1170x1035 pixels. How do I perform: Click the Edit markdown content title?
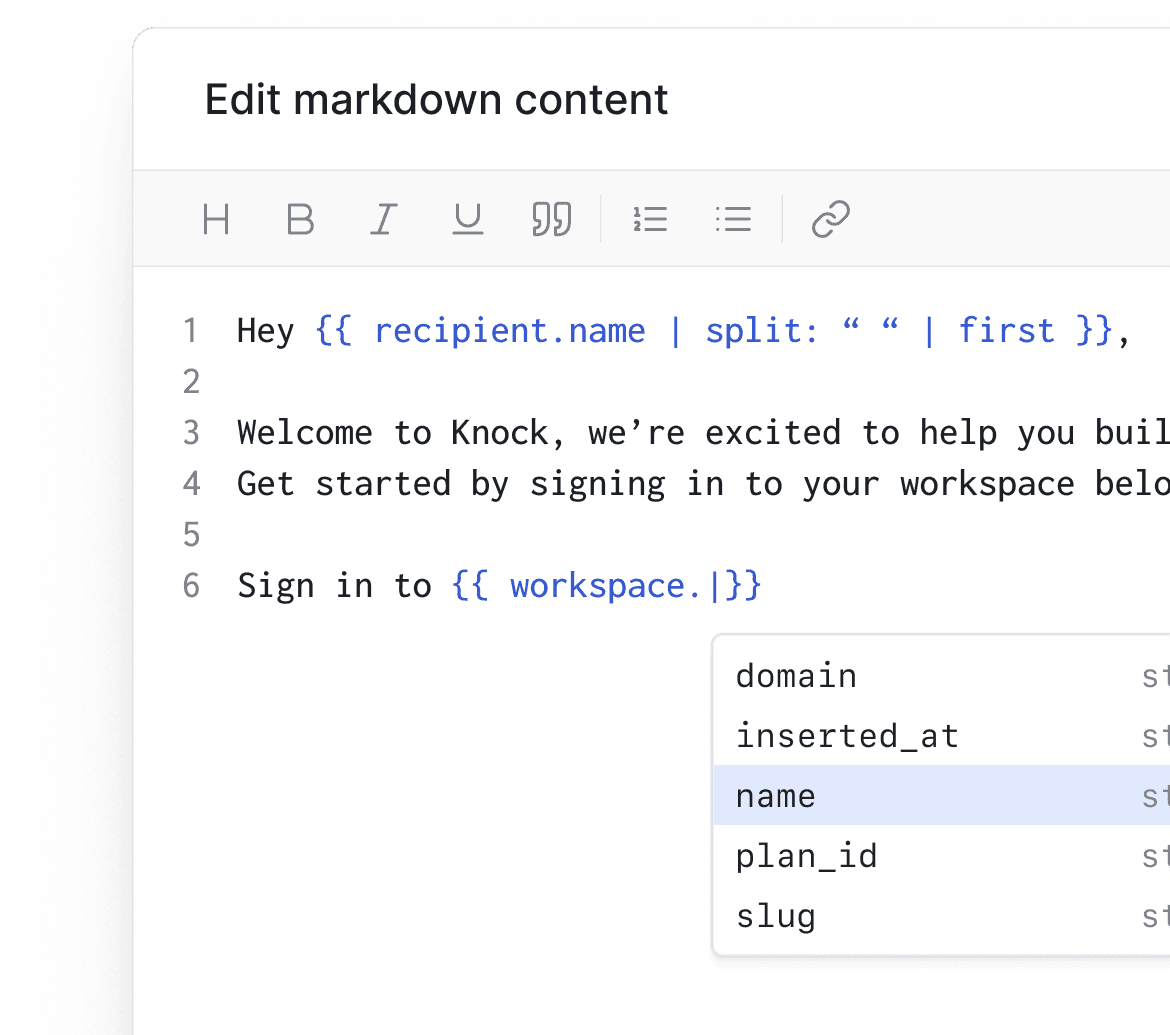tap(436, 99)
